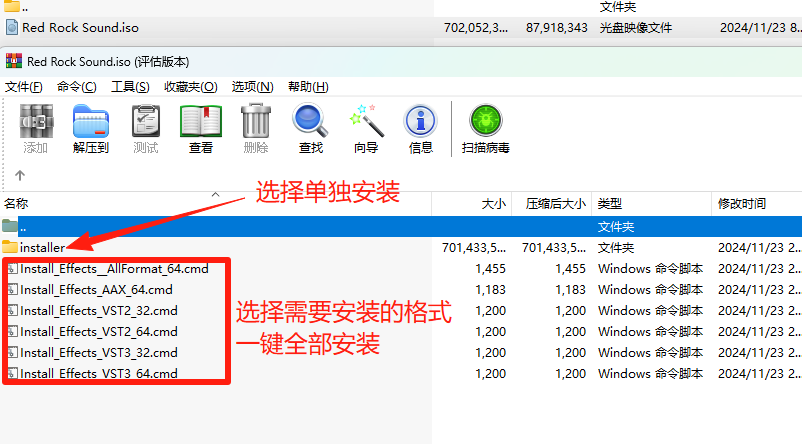This screenshot has height=444, width=802.
Task: Select Install_Effects__AllFormat_64.cmd file name
Action: (114, 269)
